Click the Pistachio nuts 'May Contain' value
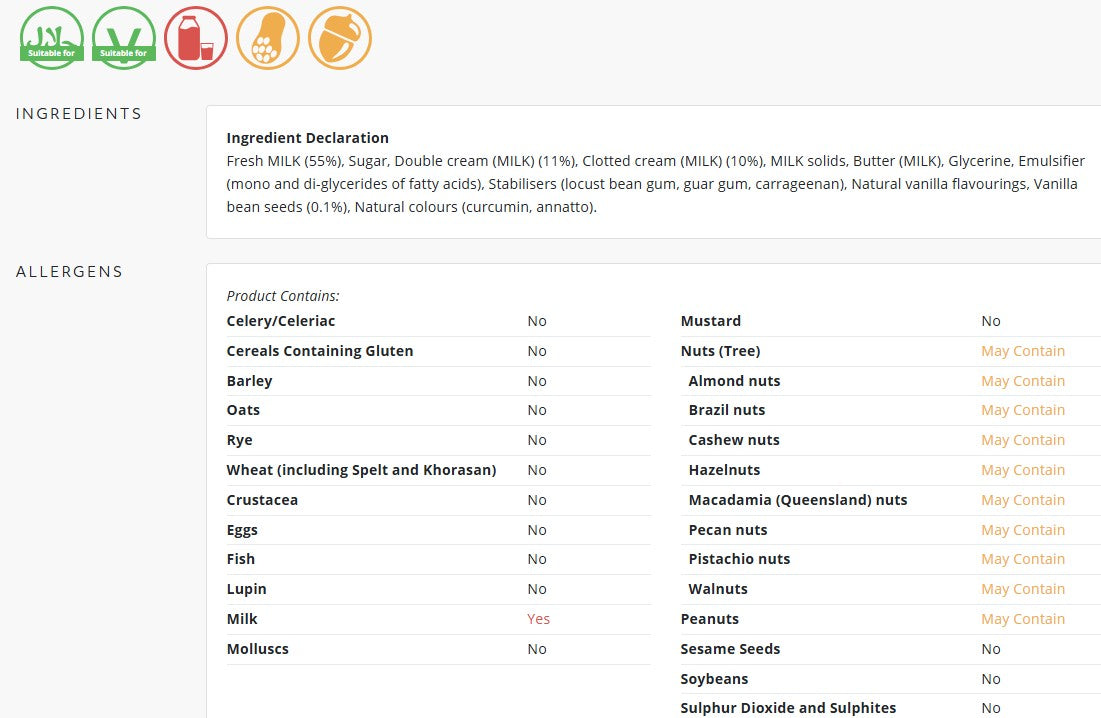The height and width of the screenshot is (718, 1101). pyautogui.click(x=1023, y=559)
